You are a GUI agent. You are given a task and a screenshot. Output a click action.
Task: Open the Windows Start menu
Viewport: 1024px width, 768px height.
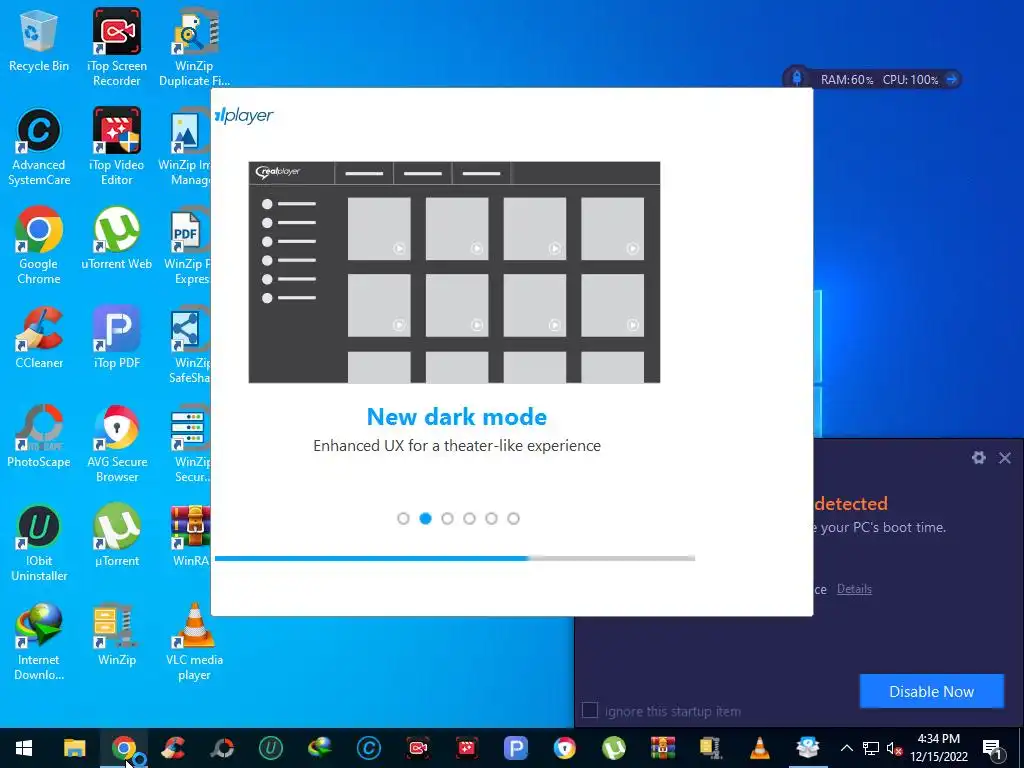(24, 748)
